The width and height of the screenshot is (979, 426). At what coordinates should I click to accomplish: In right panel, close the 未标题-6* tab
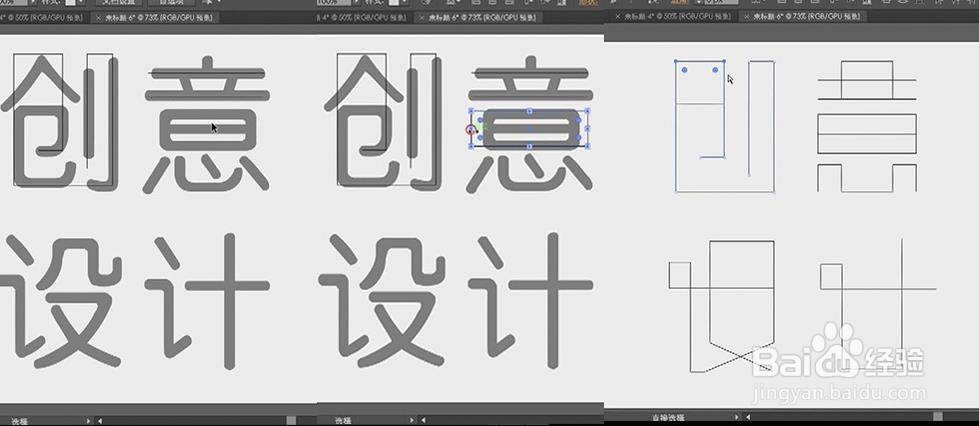pyautogui.click(x=745, y=16)
